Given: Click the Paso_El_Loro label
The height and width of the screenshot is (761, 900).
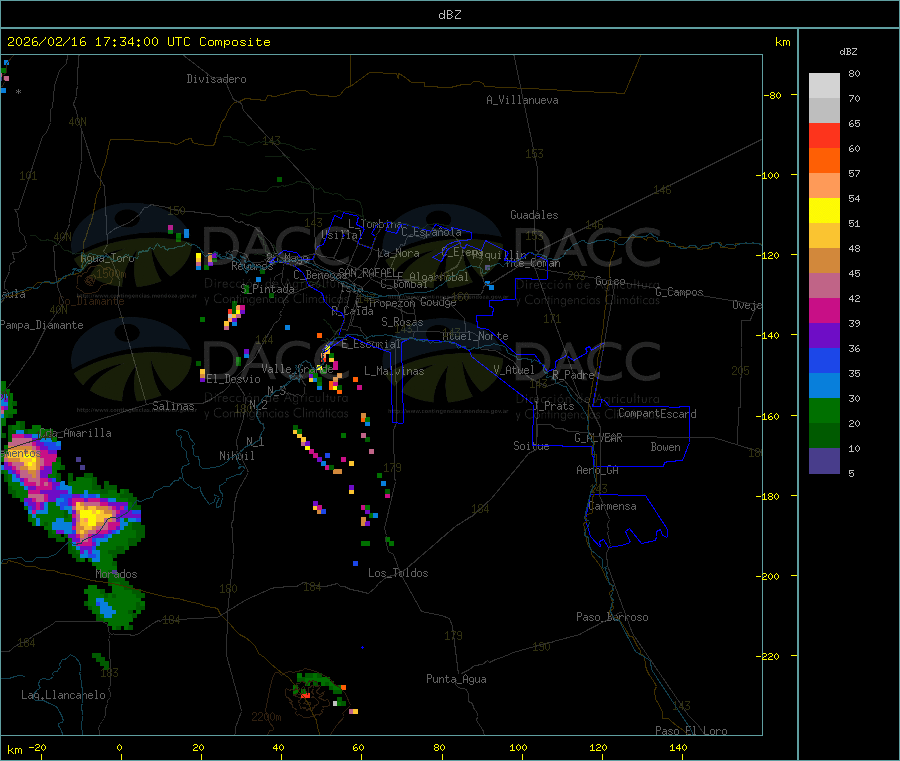Looking at the screenshot, I should click(691, 731).
